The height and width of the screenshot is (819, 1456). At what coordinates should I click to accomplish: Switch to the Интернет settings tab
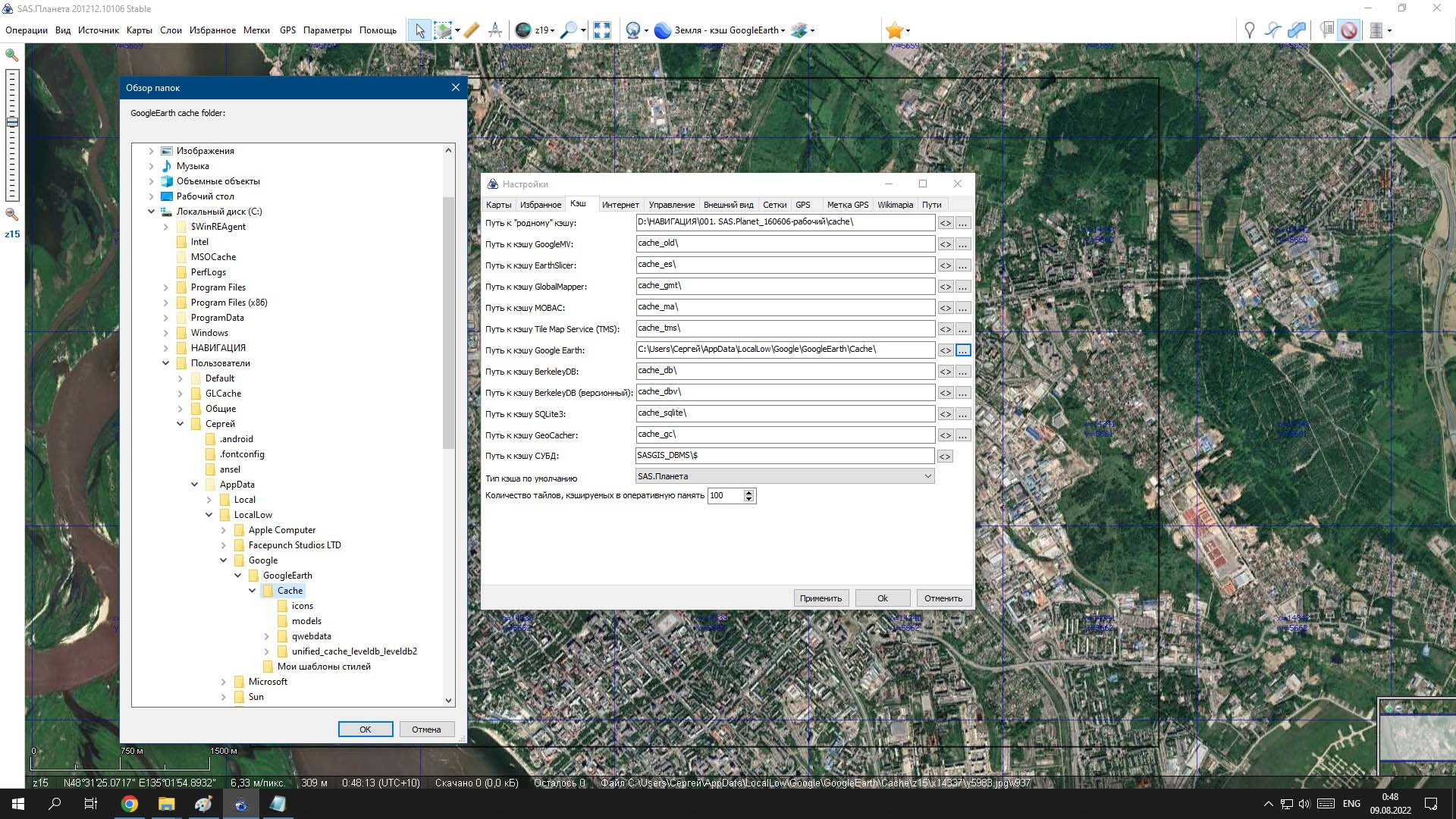point(620,205)
